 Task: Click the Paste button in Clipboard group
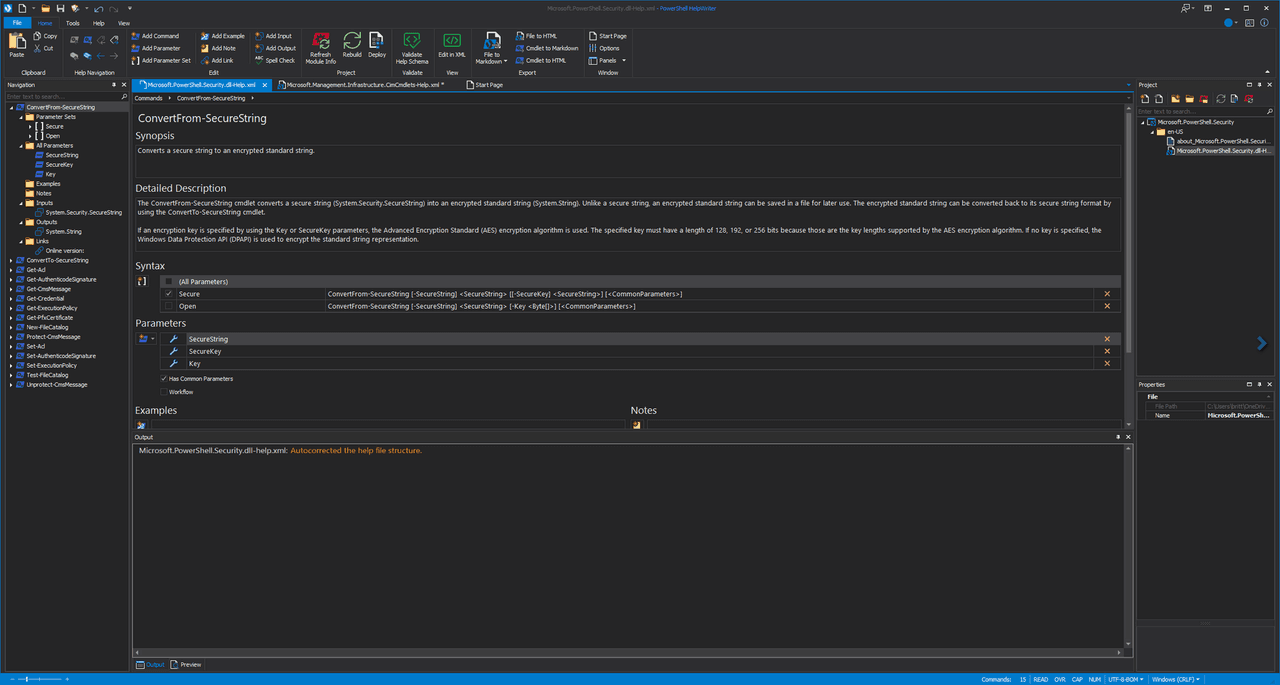point(17,45)
